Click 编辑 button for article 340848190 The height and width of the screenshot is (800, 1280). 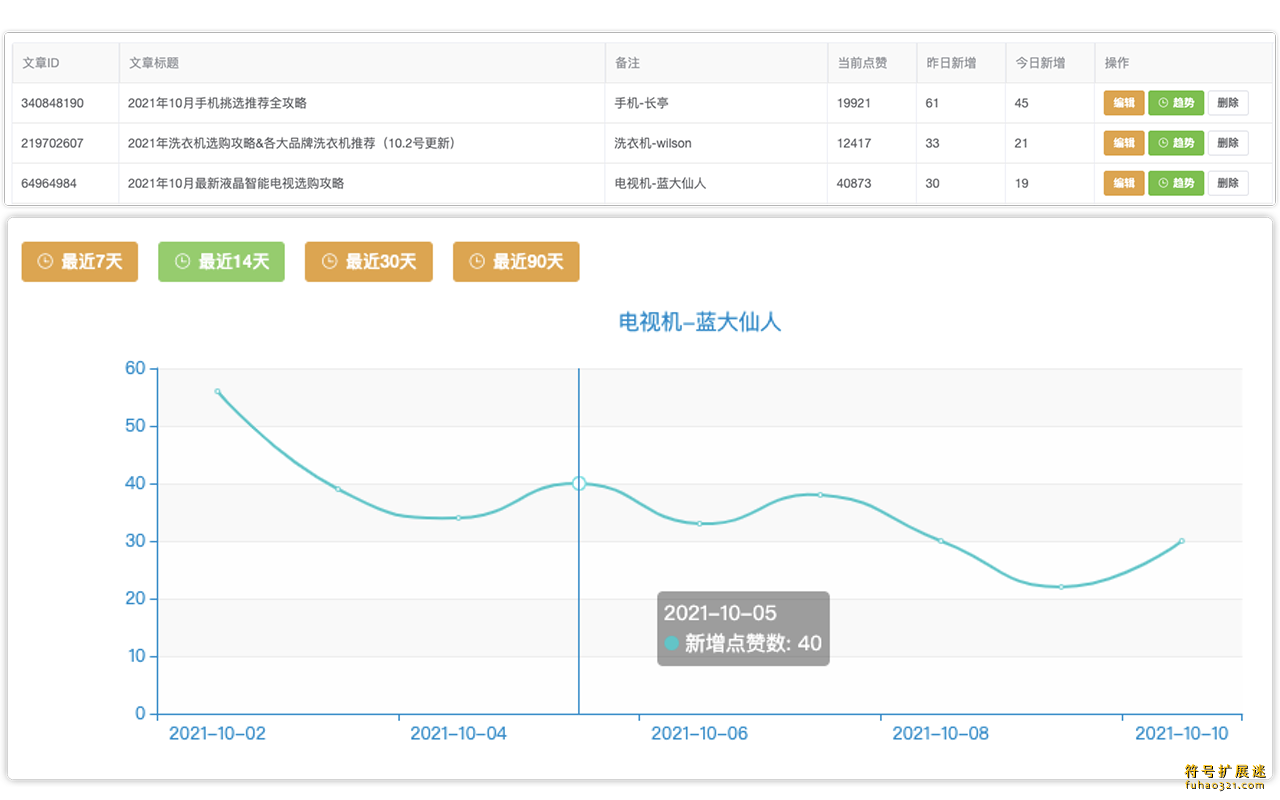click(x=1124, y=103)
